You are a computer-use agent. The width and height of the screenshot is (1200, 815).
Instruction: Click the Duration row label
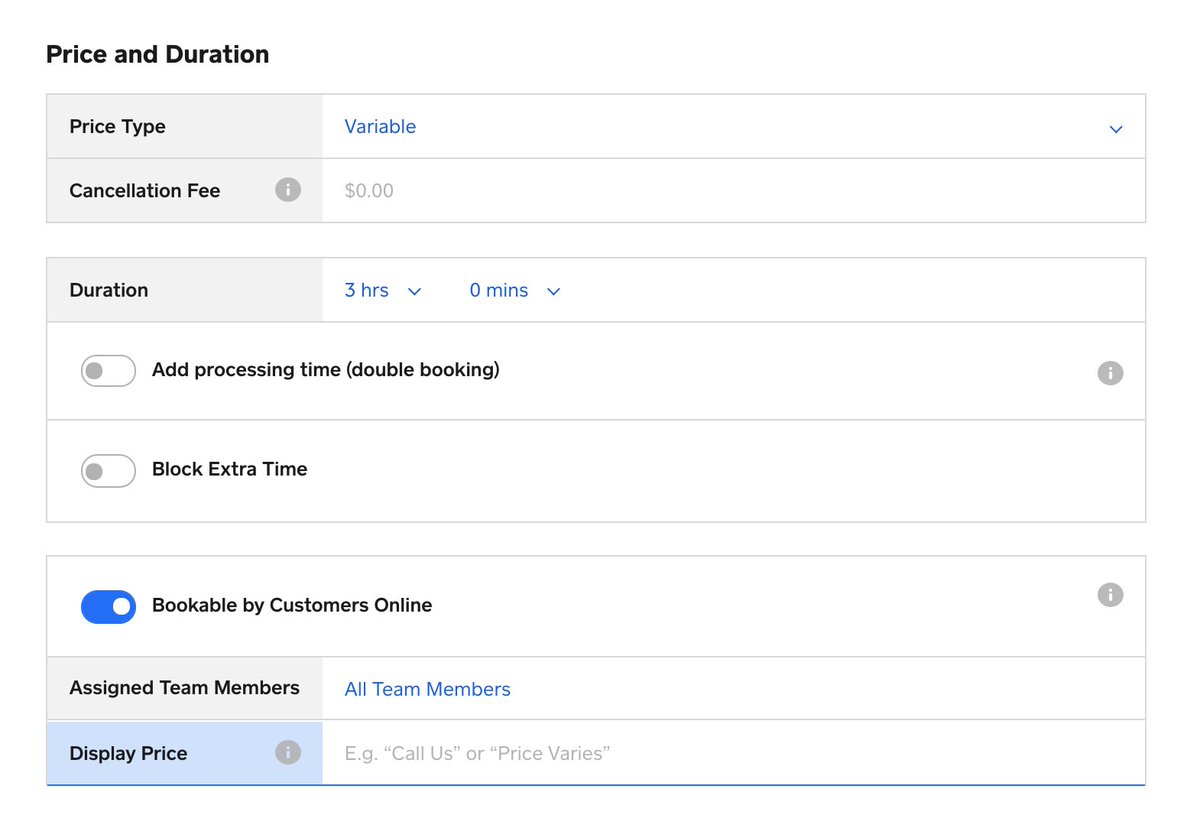pos(108,290)
